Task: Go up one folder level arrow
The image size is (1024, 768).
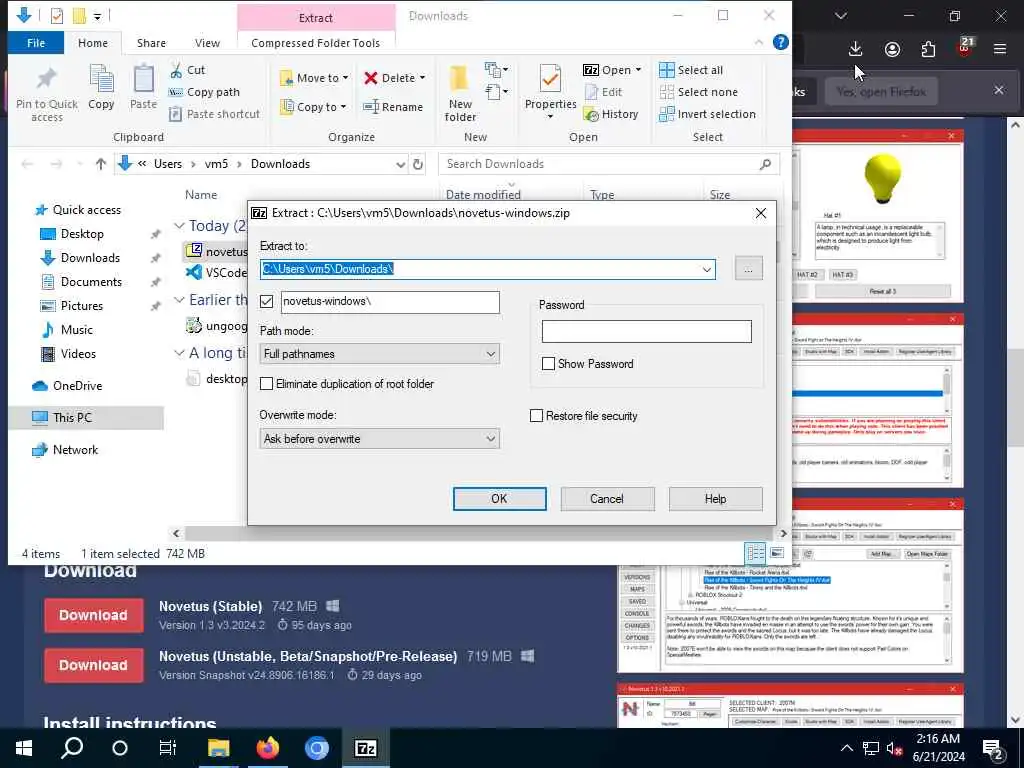Action: (x=100, y=165)
